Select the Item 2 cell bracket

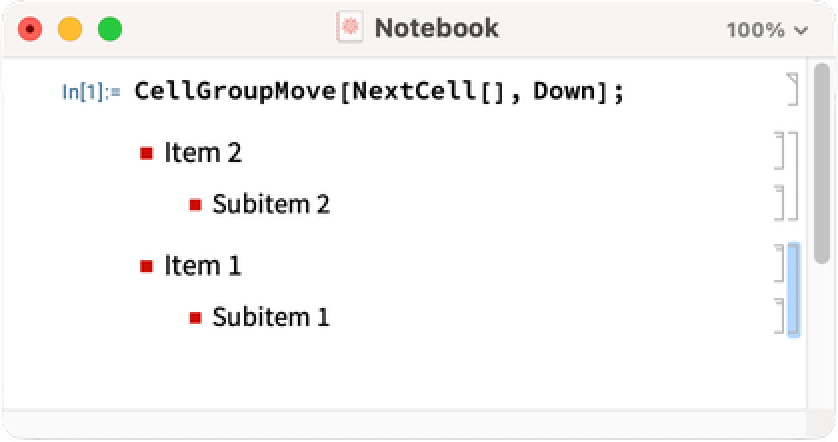point(781,150)
